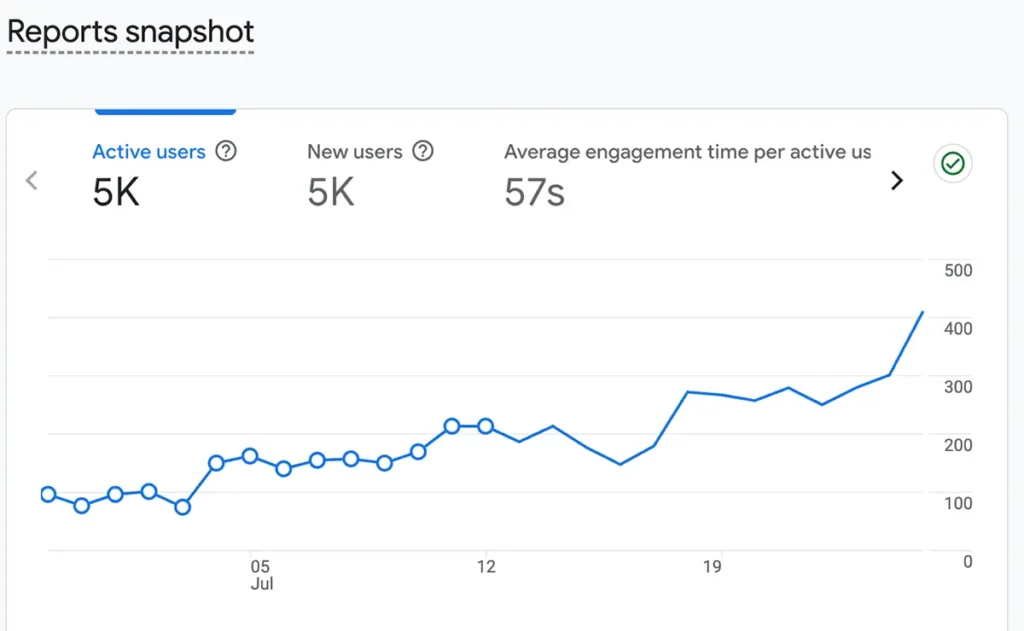
Task: Click the chart line peak near 400
Action: click(922, 313)
